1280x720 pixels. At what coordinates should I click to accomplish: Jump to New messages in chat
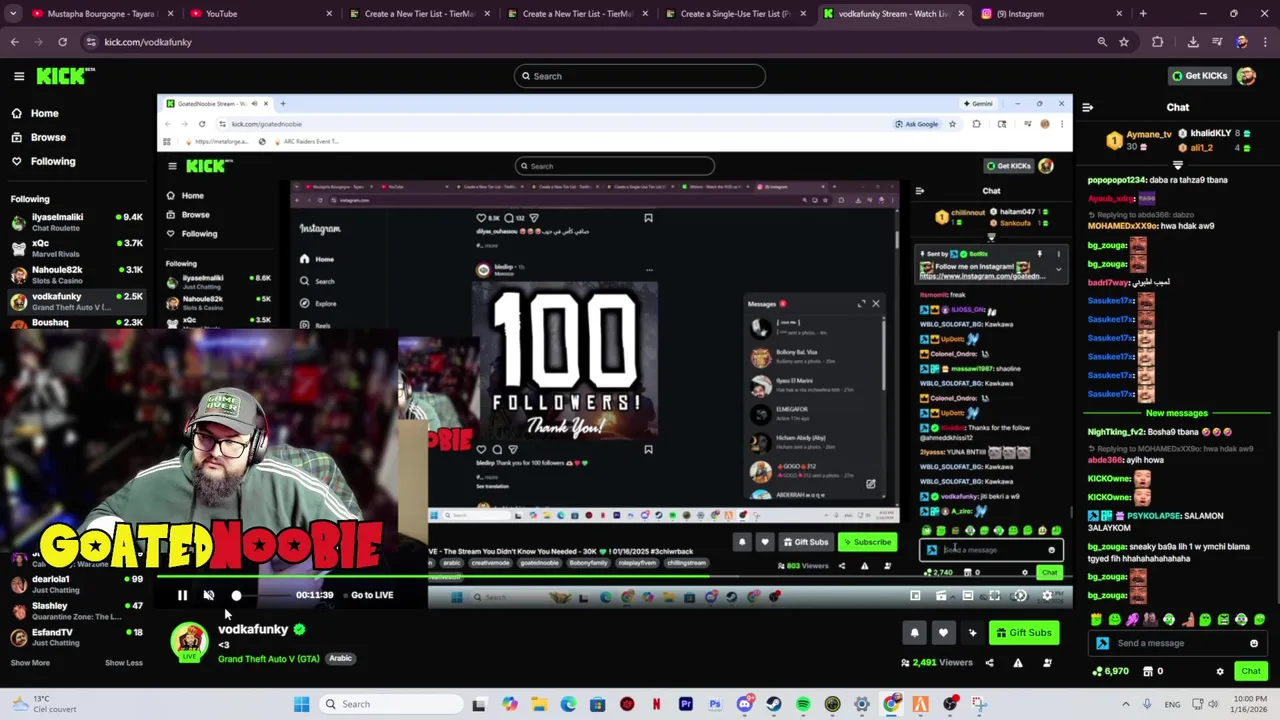1177,413
